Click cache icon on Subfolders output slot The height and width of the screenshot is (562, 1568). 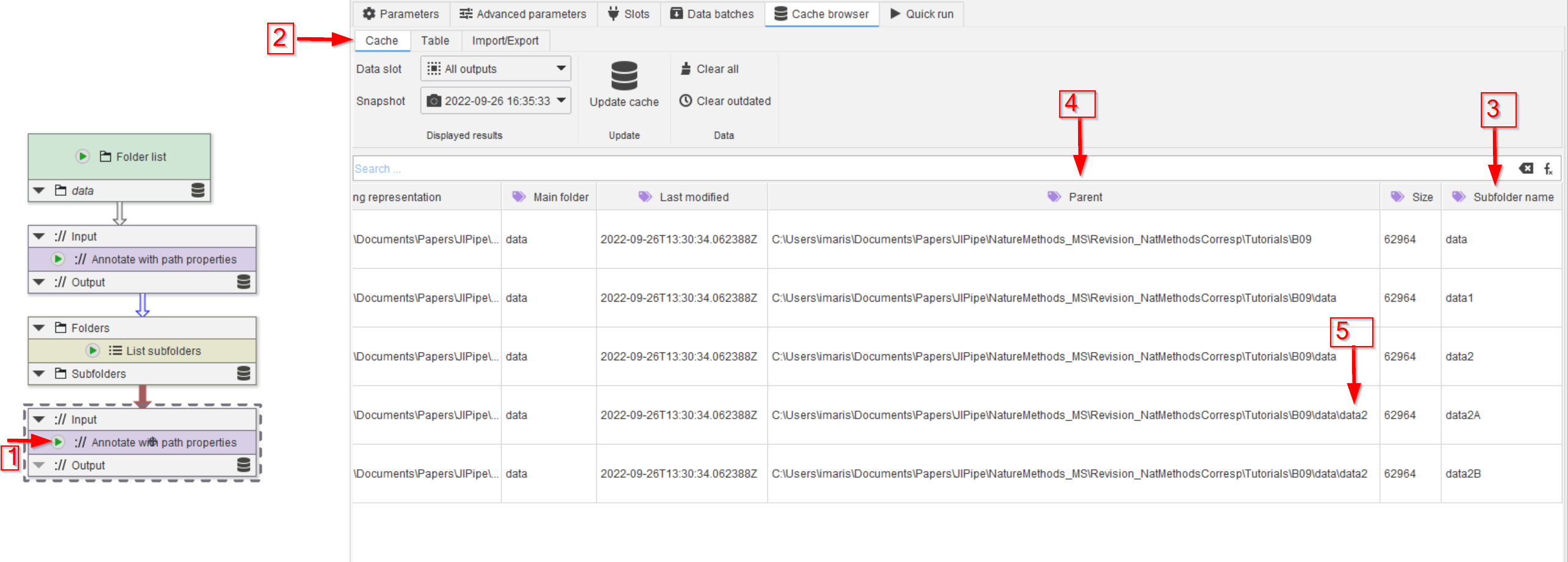click(x=243, y=373)
